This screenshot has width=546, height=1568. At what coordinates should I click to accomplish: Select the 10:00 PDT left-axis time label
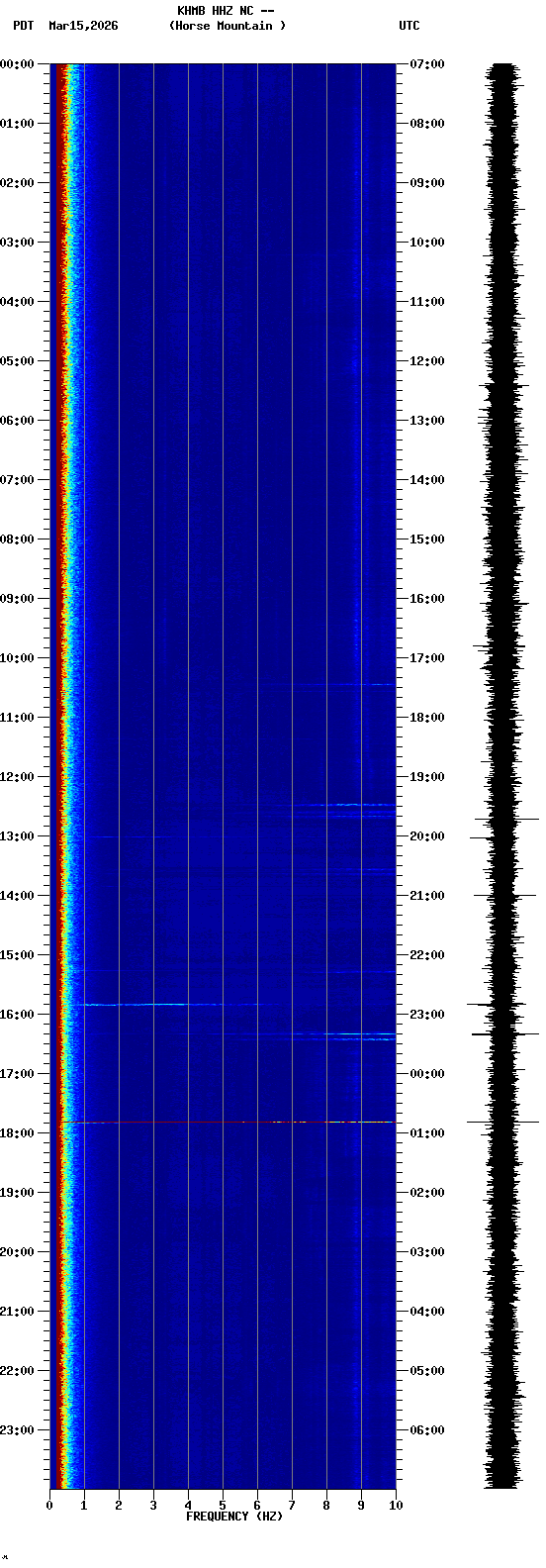(x=17, y=658)
